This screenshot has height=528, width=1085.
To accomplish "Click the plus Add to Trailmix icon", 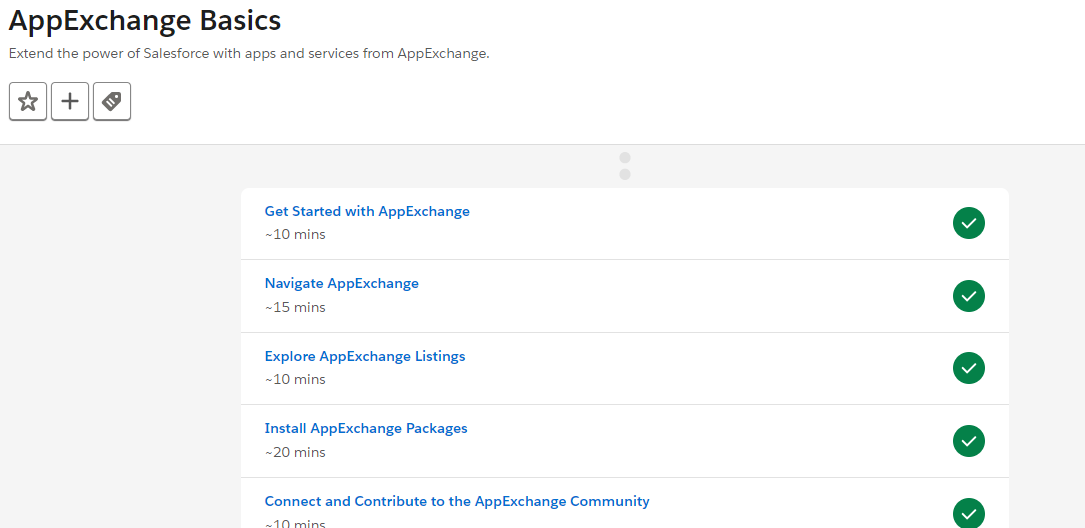I will [70, 102].
